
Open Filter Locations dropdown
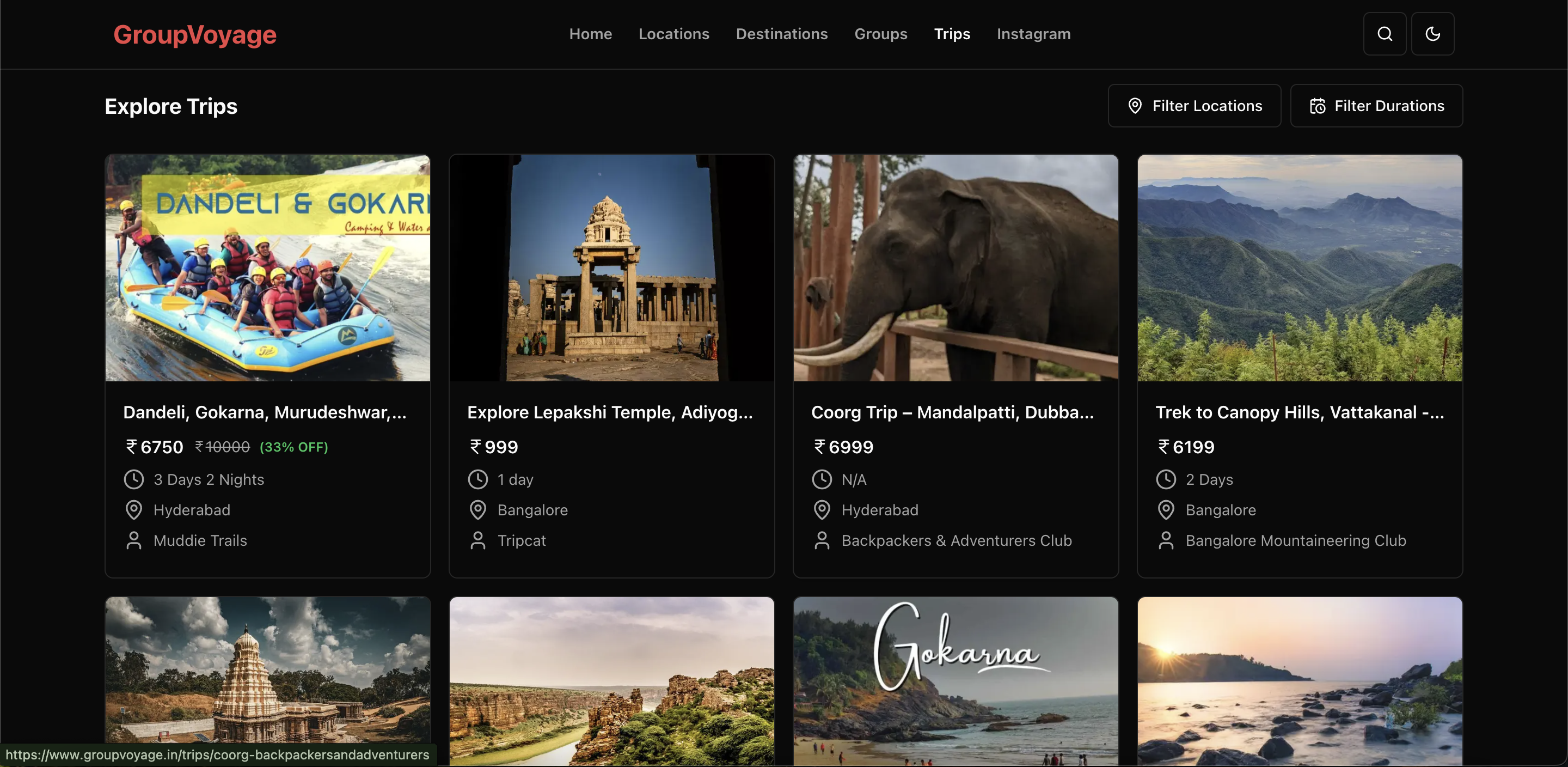1195,106
